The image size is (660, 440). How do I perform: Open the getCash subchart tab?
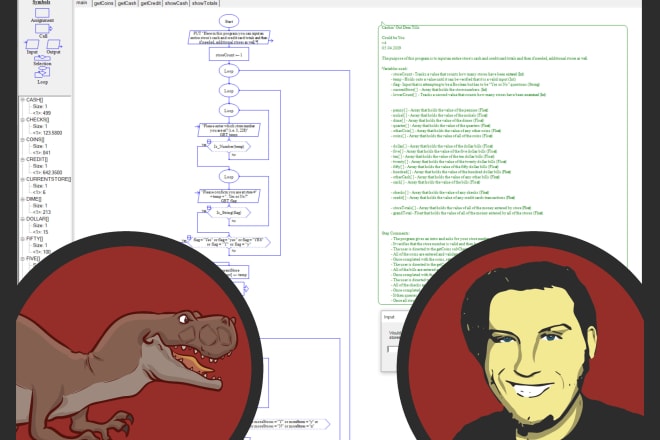click(127, 3)
